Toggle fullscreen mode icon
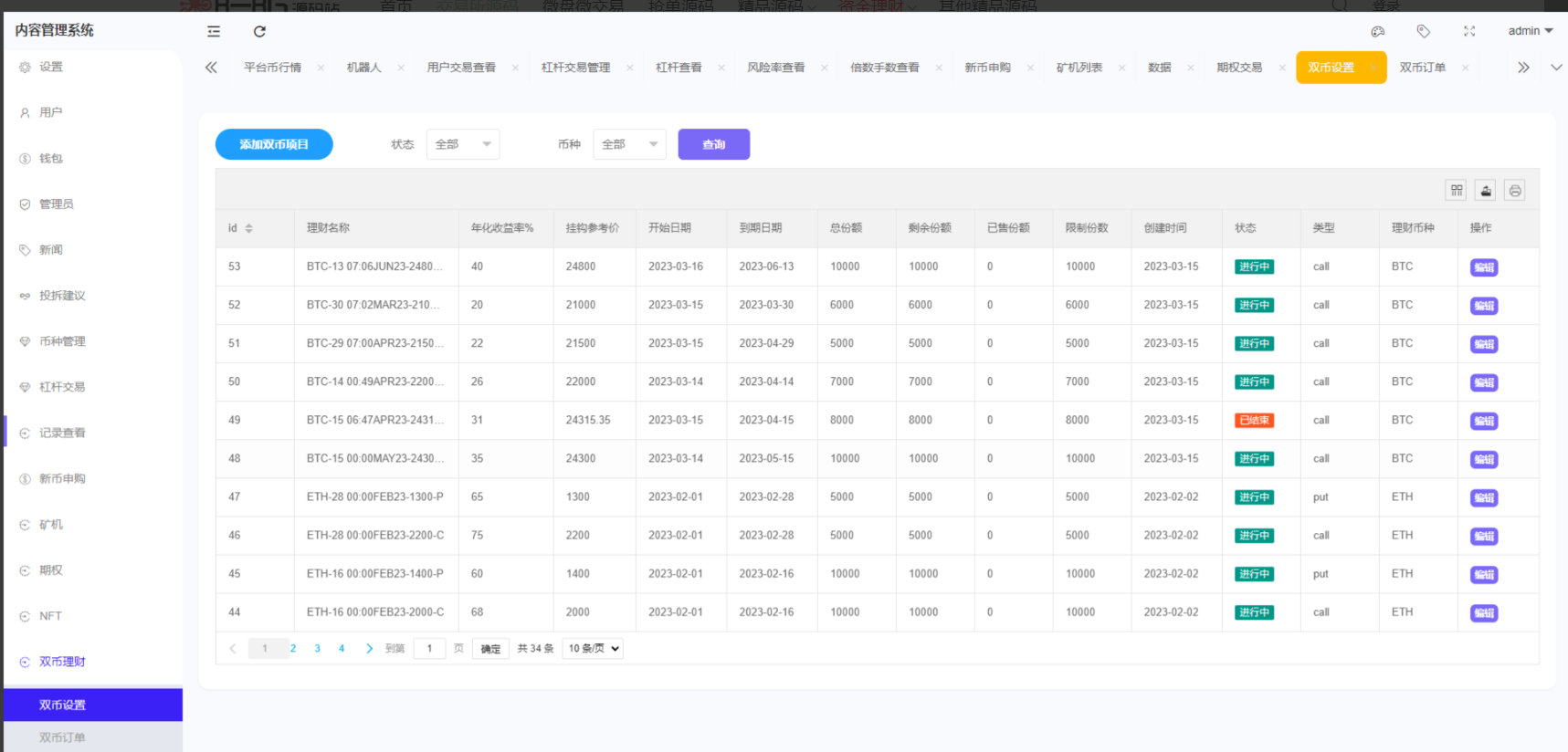The image size is (1568, 752). point(1469,31)
